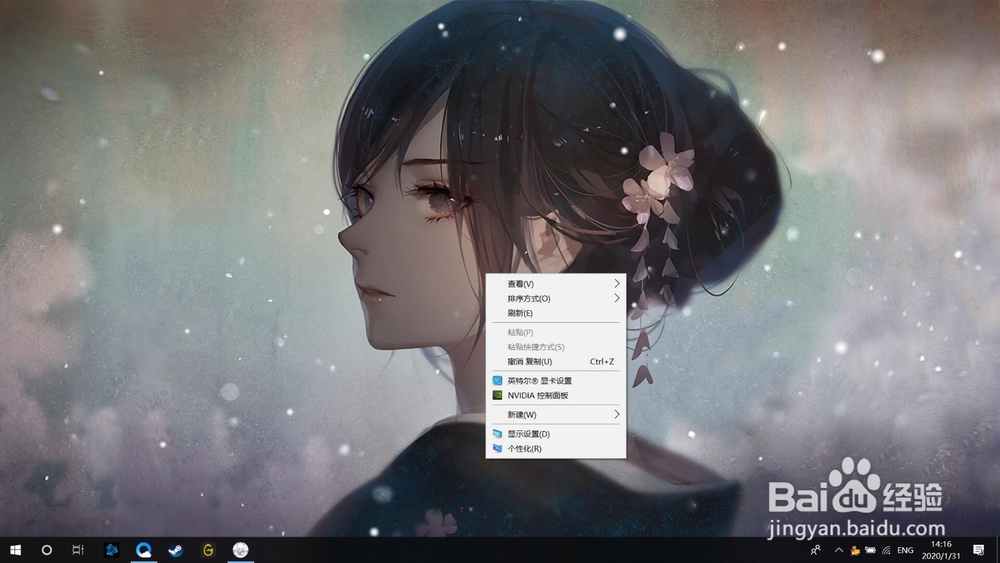Launch Steam from the taskbar
The width and height of the screenshot is (1000, 563).
(x=175, y=550)
